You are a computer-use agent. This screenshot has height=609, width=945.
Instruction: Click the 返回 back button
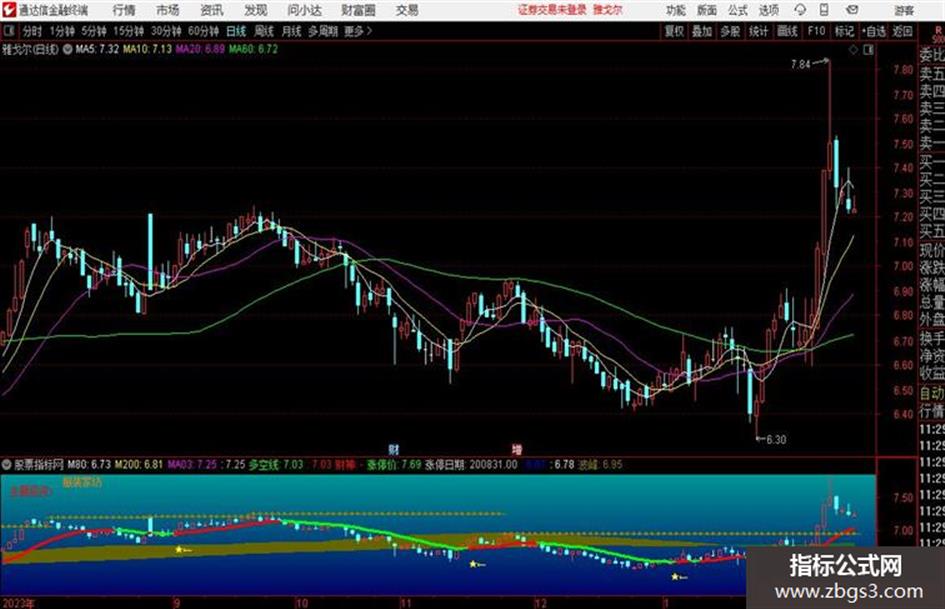click(902, 31)
